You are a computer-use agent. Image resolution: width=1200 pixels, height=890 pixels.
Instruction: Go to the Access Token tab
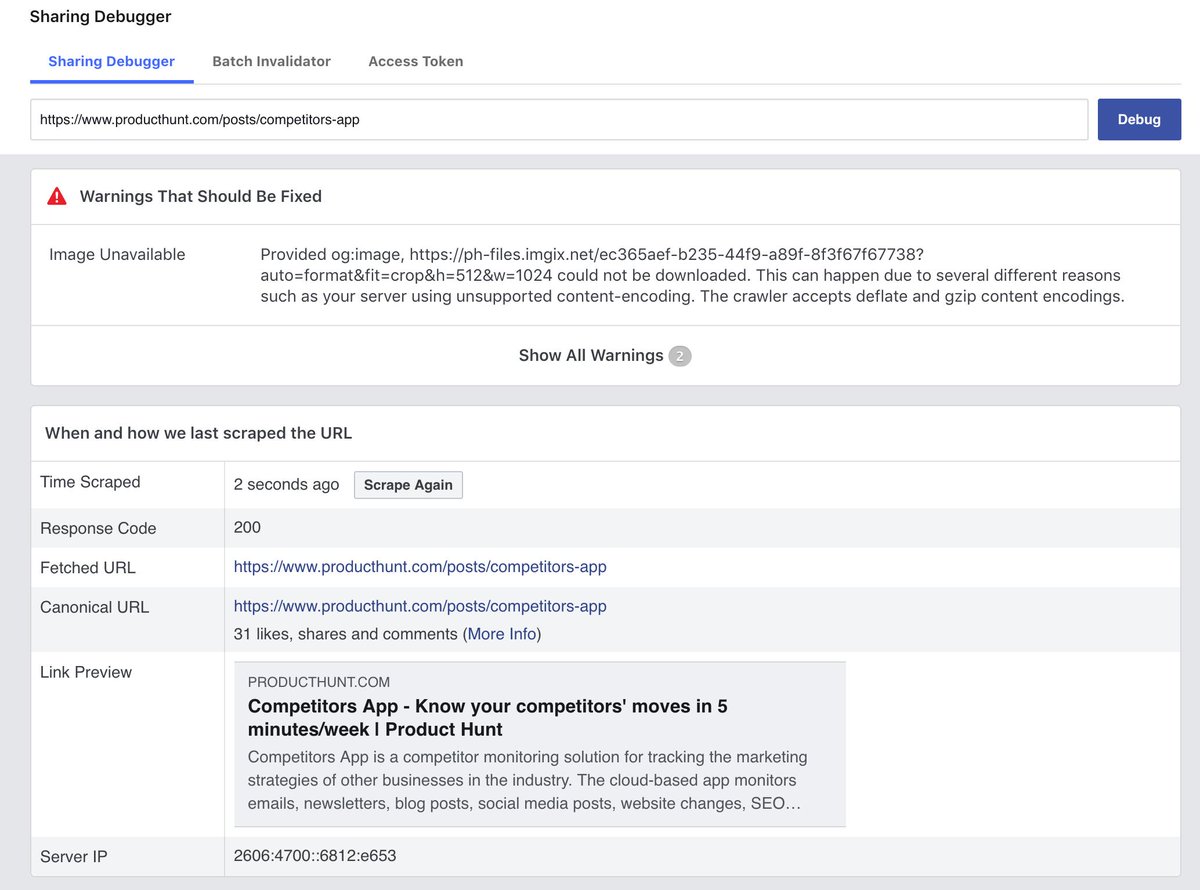[416, 61]
